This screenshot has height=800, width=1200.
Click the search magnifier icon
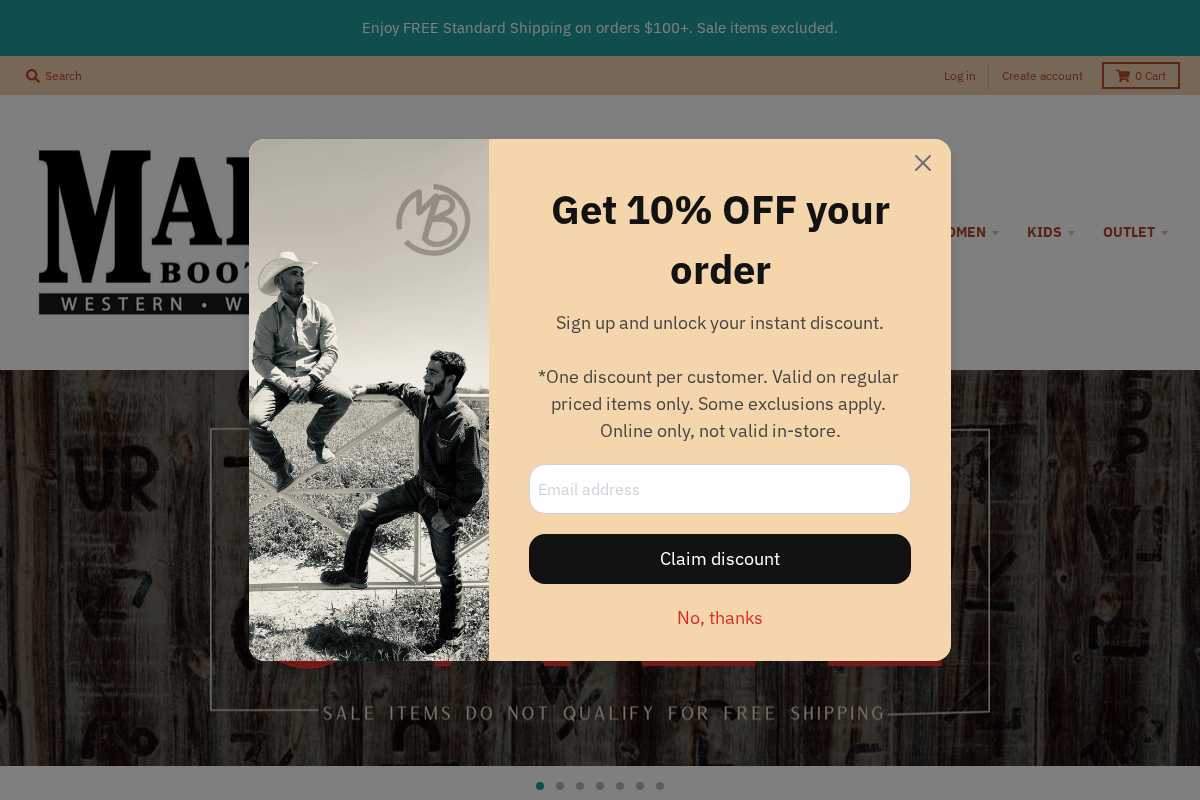(x=33, y=76)
